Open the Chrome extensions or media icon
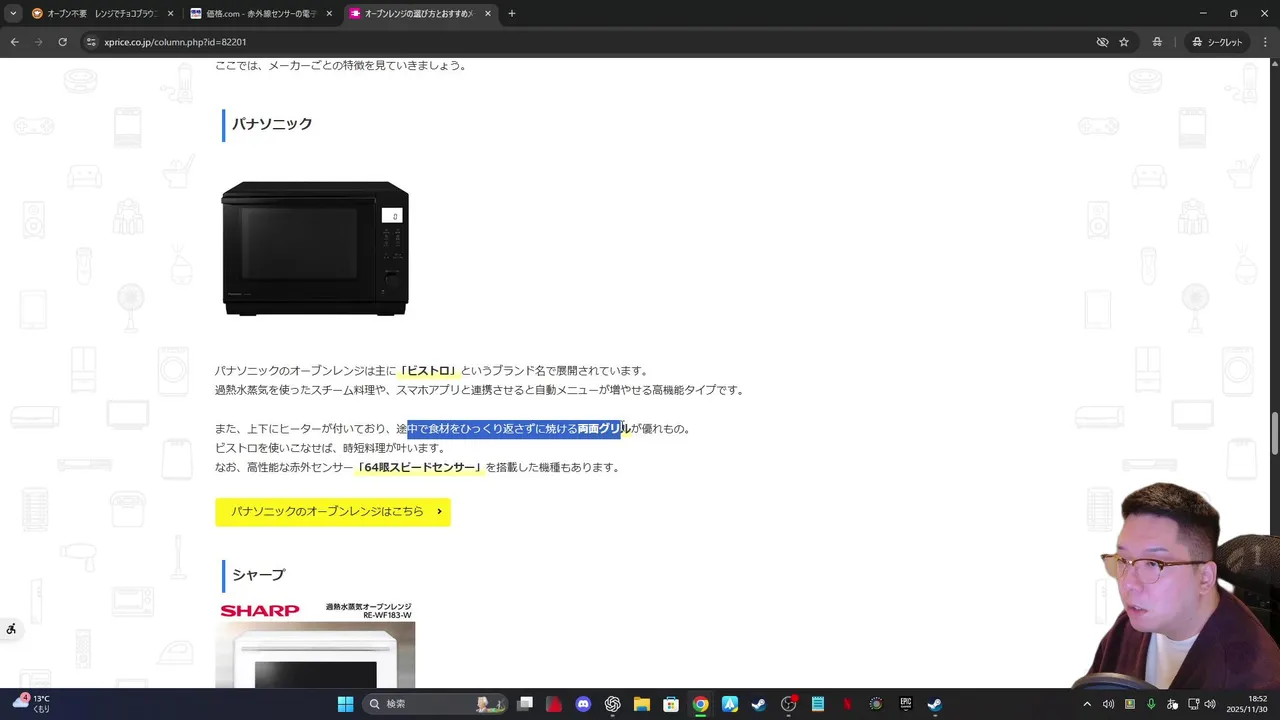Image resolution: width=1280 pixels, height=720 pixels. coord(1157,42)
